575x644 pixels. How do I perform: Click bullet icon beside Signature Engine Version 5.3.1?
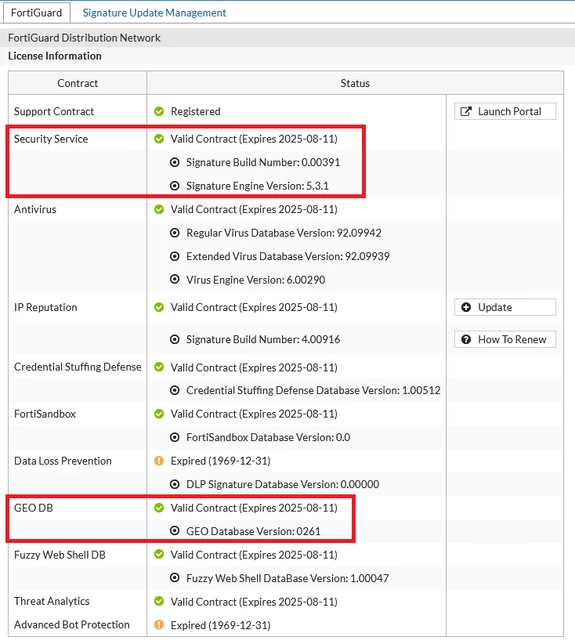[x=175, y=186]
